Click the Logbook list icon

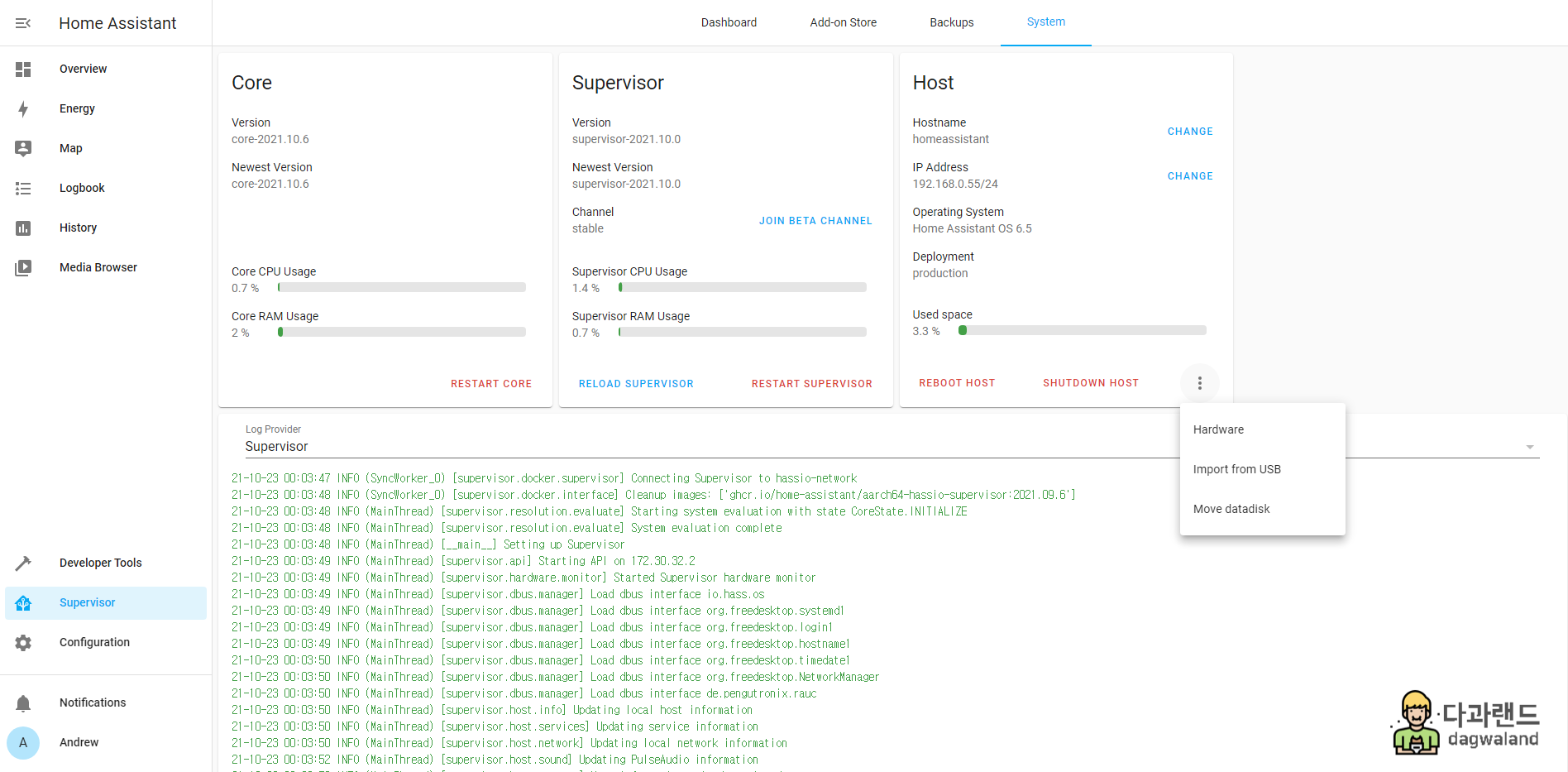(x=23, y=189)
